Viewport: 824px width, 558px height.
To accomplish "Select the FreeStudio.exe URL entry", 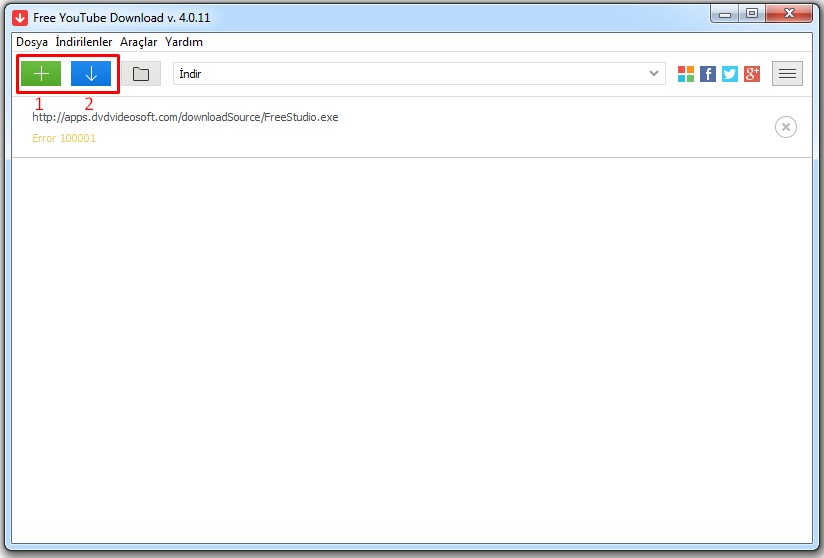I will 185,117.
